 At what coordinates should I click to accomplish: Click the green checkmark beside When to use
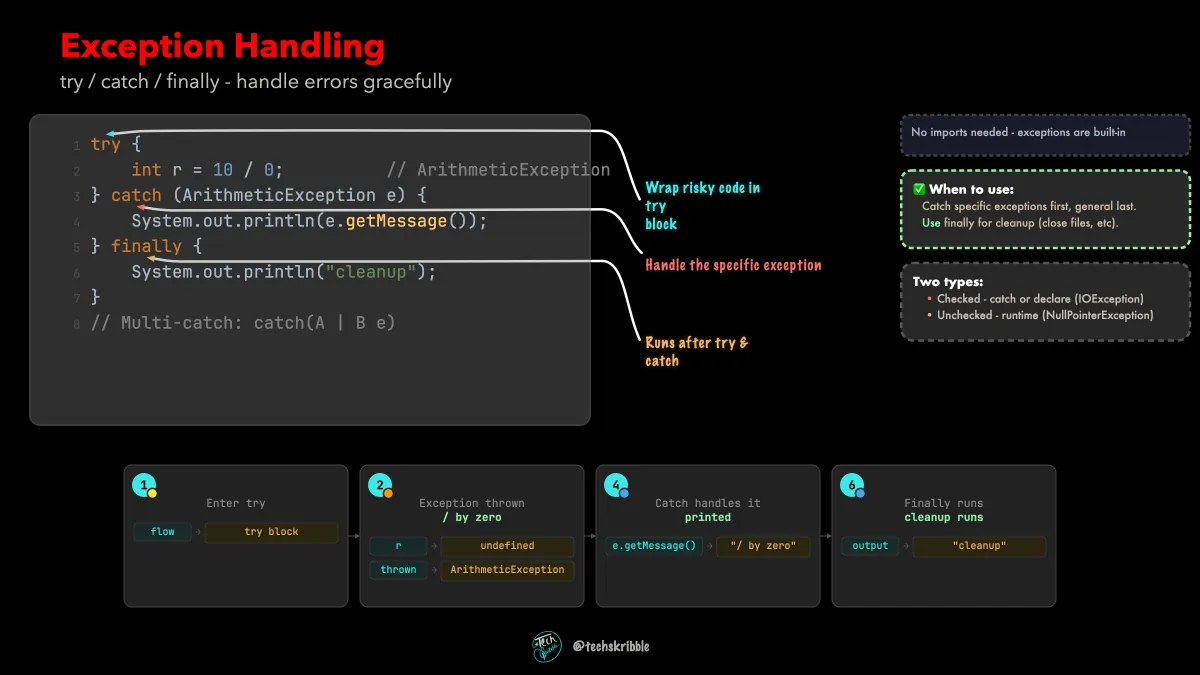919,189
